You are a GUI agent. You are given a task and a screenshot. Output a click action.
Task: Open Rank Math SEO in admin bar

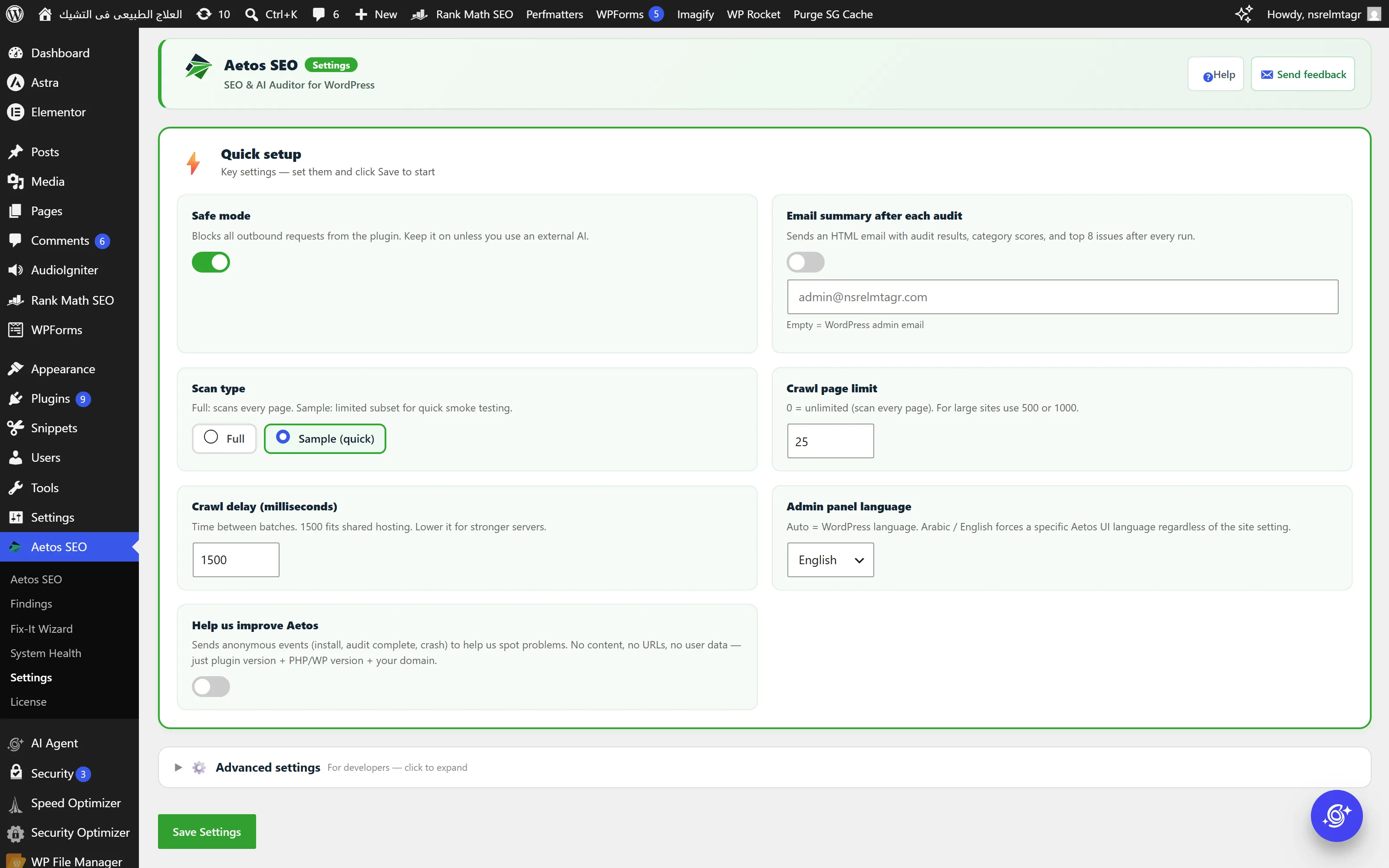point(462,14)
